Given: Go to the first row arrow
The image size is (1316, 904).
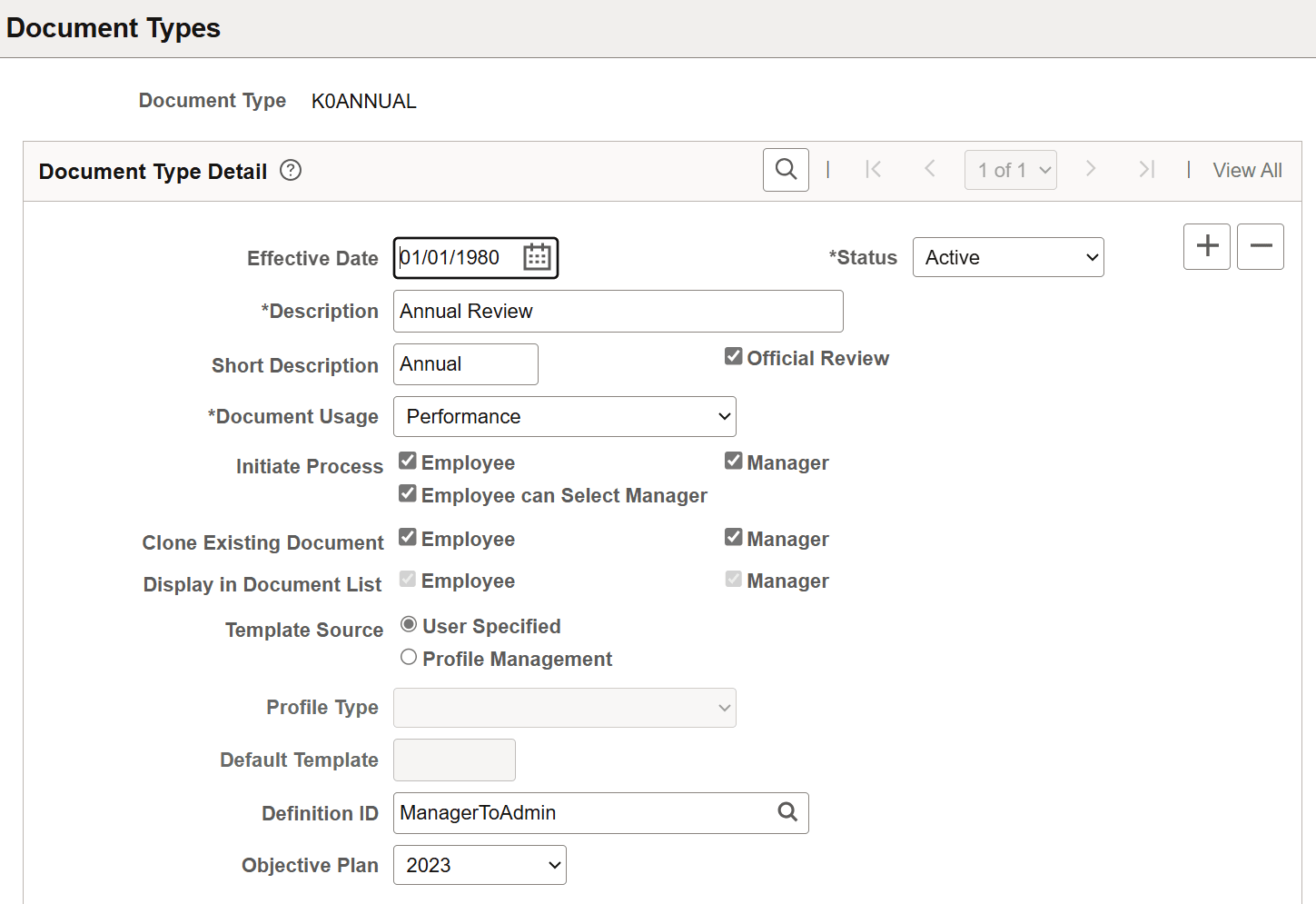Looking at the screenshot, I should click(873, 170).
